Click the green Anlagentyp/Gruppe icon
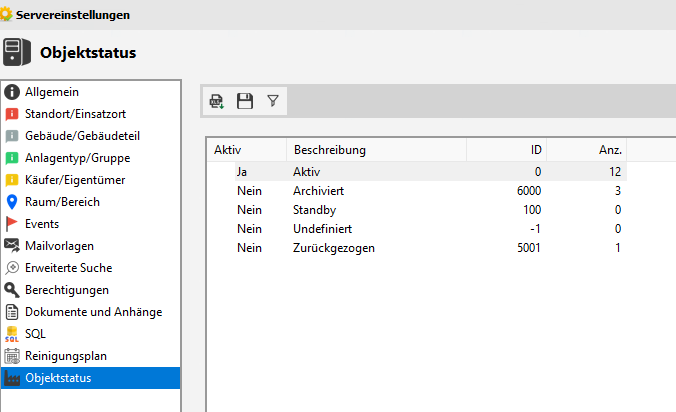The height and width of the screenshot is (412, 676). 12,158
